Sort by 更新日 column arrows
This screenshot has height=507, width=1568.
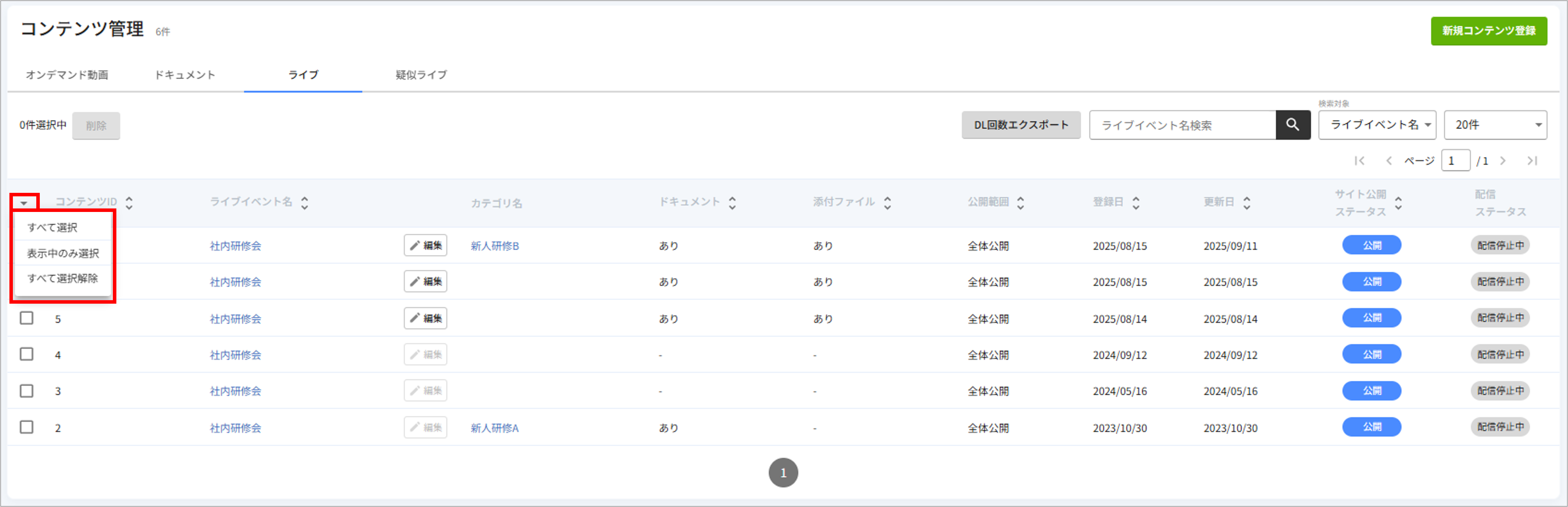point(1247,203)
